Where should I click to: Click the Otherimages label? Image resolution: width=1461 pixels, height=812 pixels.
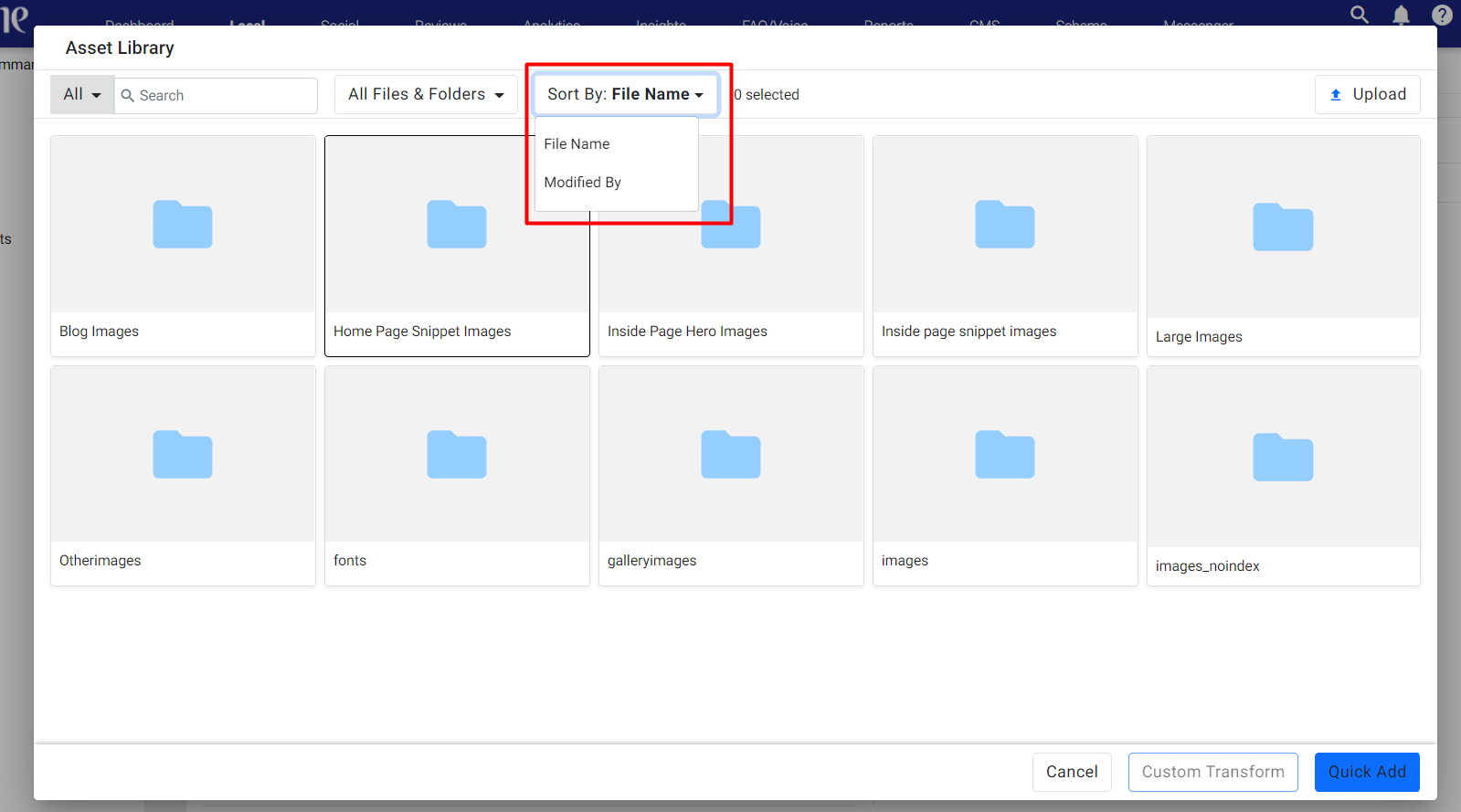pos(101,561)
